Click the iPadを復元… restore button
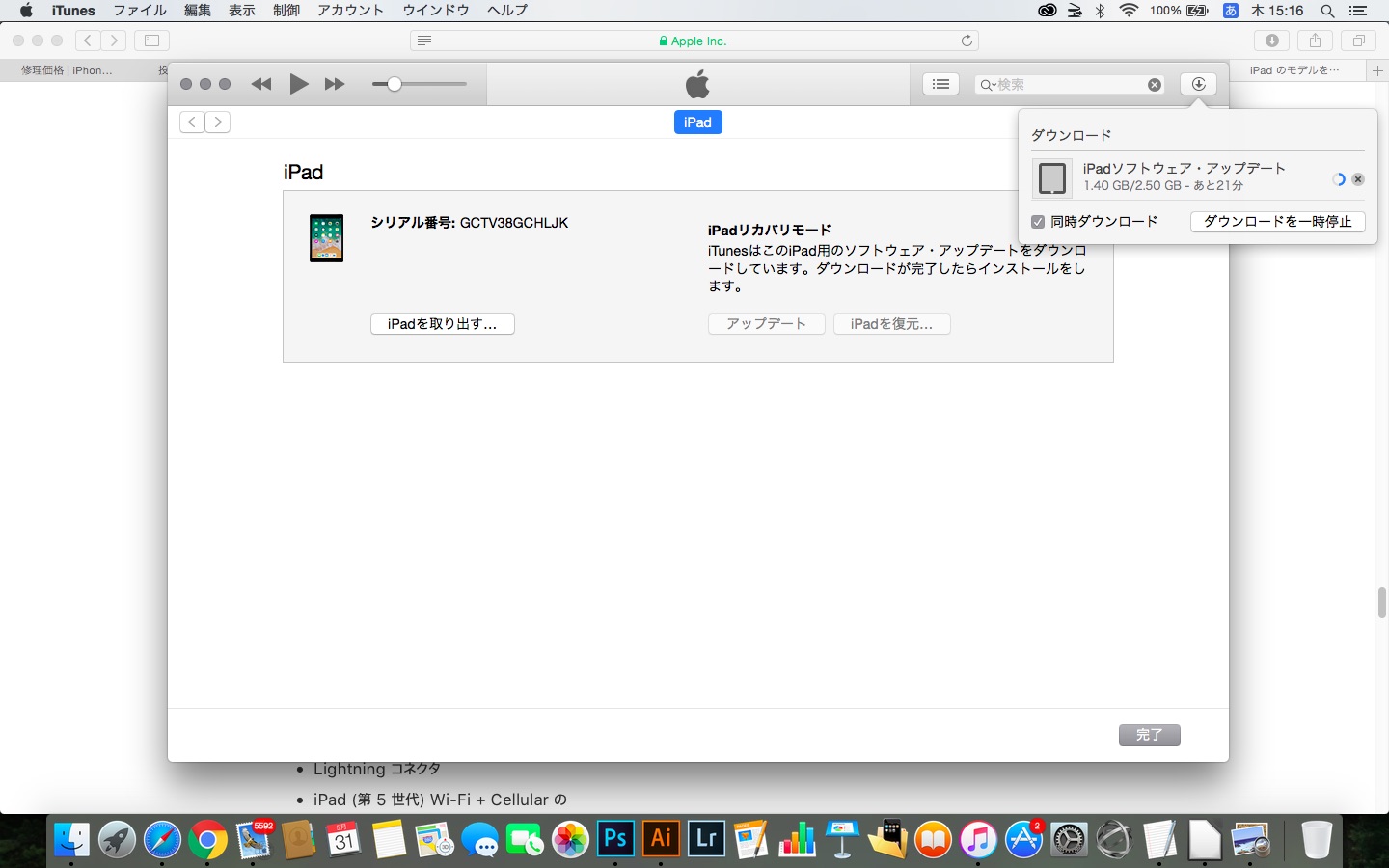The width and height of the screenshot is (1389, 868). [892, 324]
